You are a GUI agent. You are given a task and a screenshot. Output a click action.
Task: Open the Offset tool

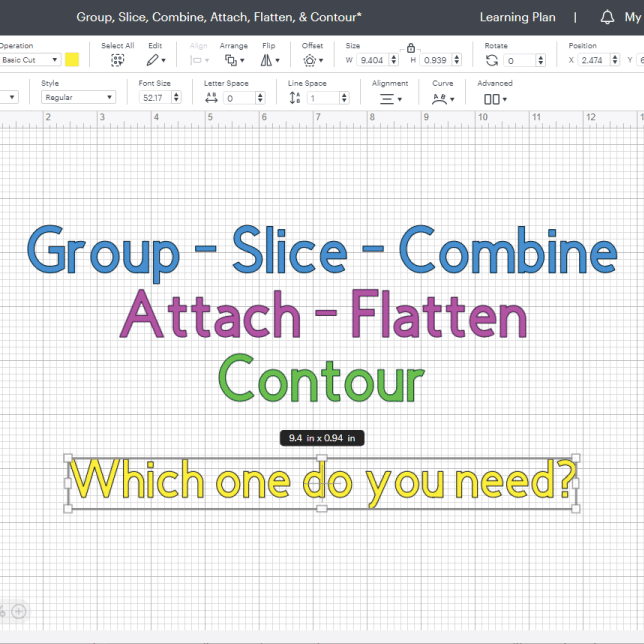[313, 60]
